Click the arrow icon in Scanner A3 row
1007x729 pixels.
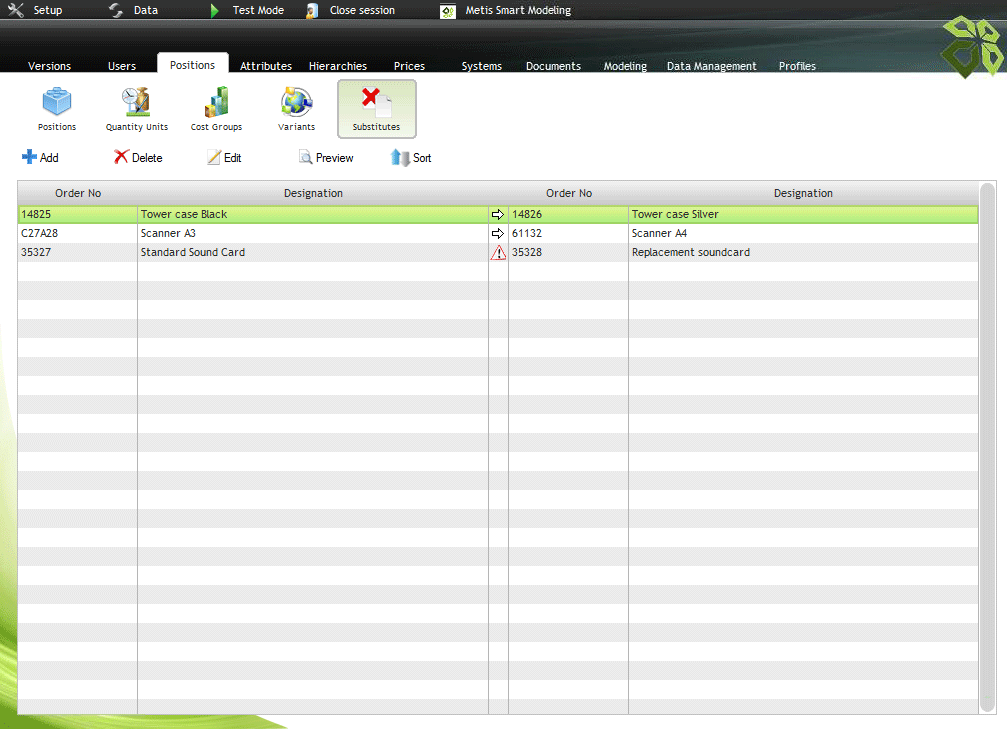pos(498,233)
